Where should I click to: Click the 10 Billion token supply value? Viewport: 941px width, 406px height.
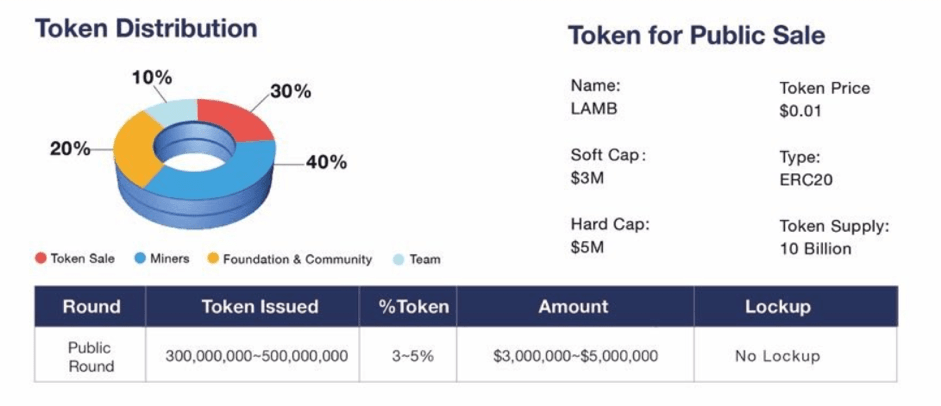coord(816,248)
